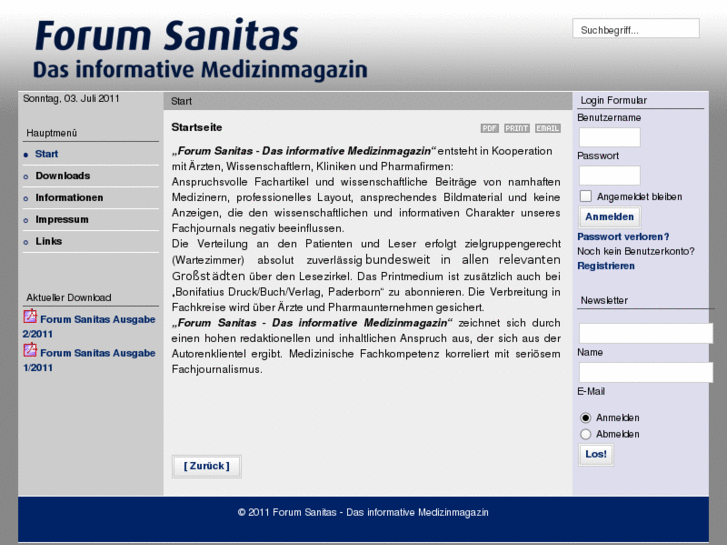Click the 'Newsletter' heading
The width and height of the screenshot is (727, 545).
point(604,300)
